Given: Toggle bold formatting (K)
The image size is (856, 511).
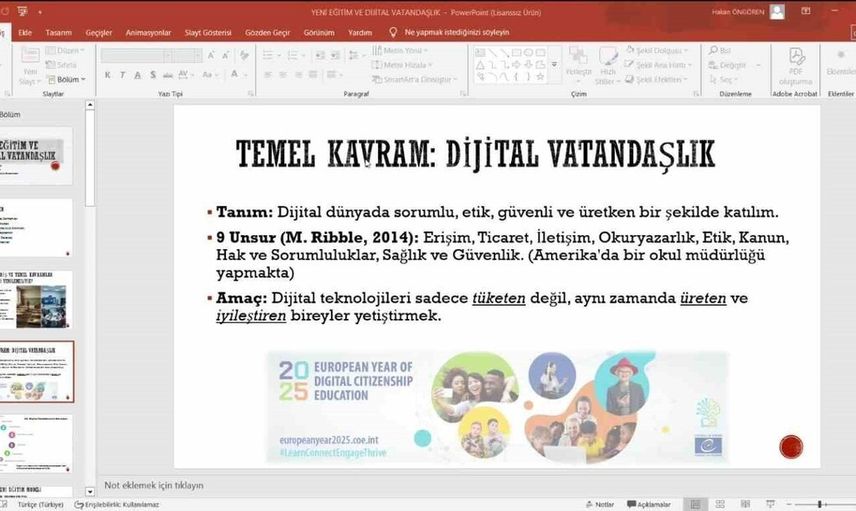Looking at the screenshot, I should [x=107, y=75].
